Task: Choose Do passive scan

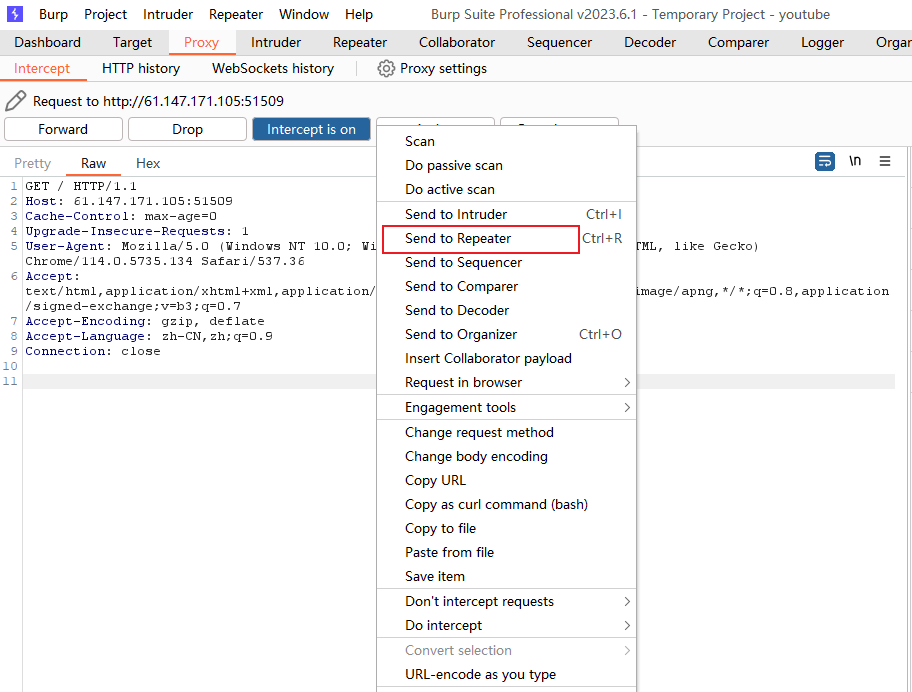Action: pos(506,166)
